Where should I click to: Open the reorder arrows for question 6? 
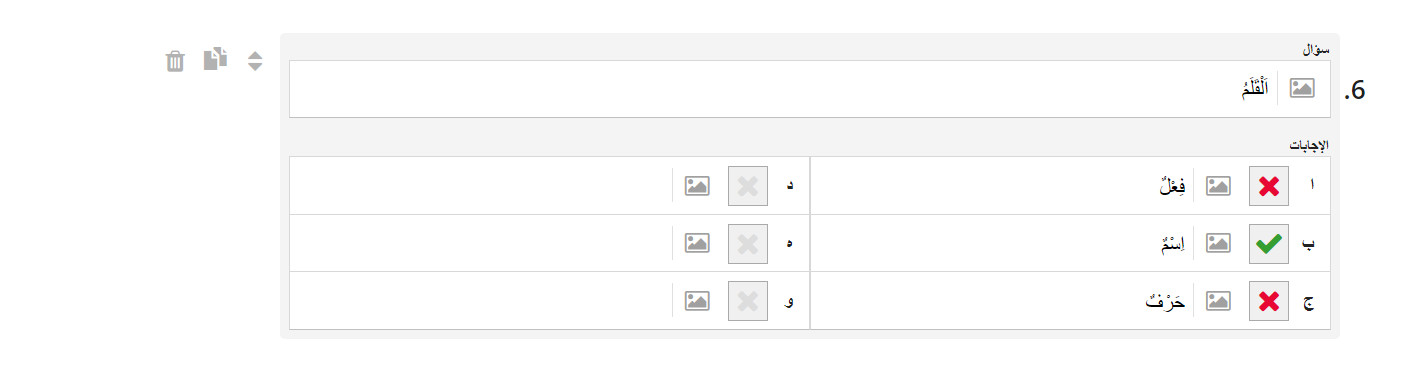255,61
